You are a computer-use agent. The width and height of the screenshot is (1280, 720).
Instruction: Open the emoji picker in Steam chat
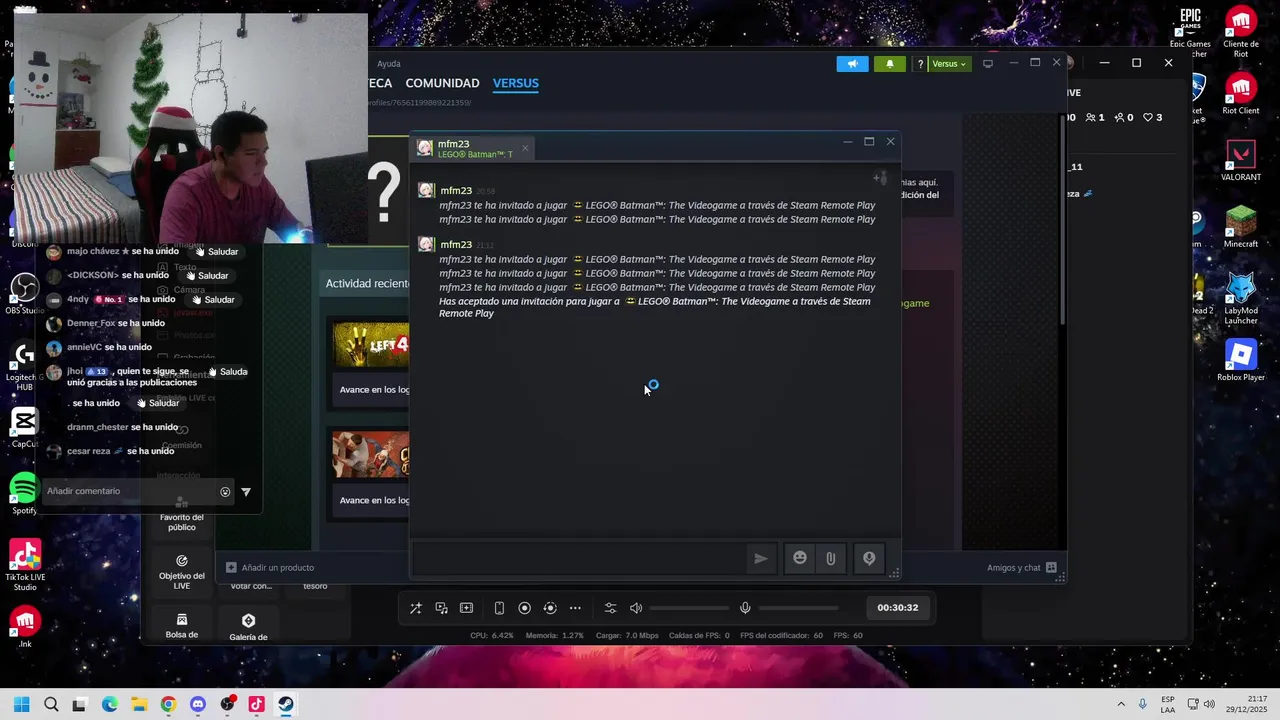click(800, 559)
